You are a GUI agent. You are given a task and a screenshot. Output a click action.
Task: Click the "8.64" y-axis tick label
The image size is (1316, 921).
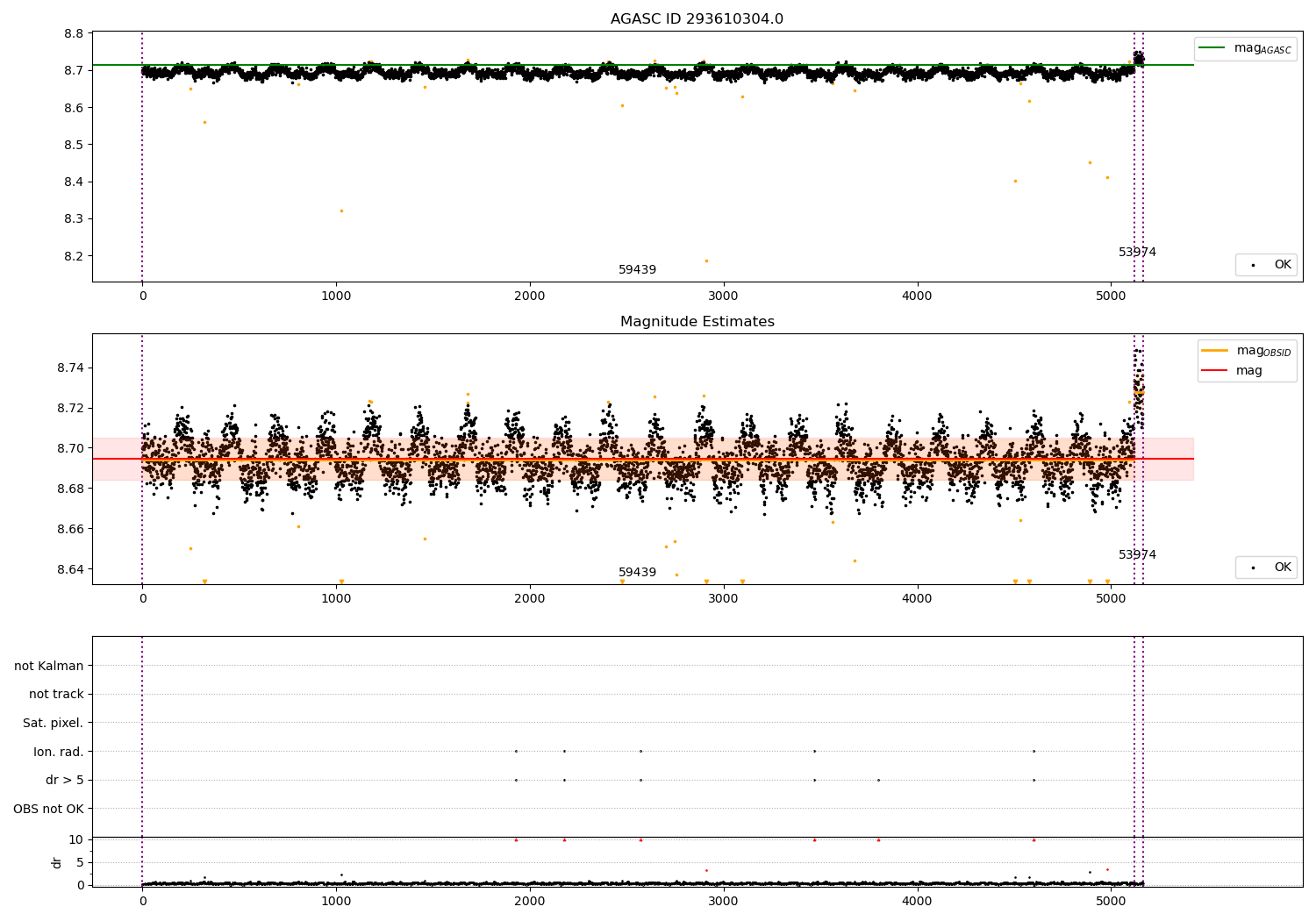pos(71,569)
